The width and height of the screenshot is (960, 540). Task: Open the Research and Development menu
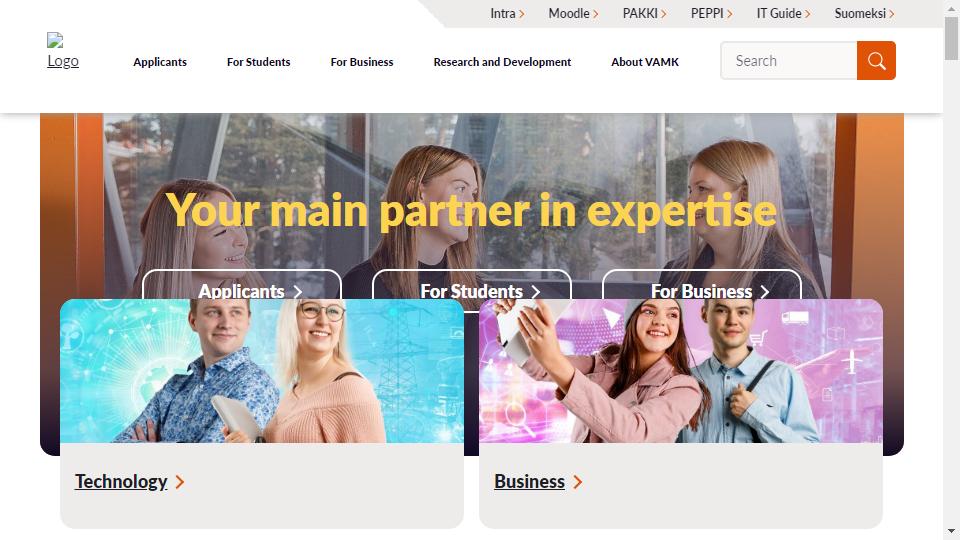[x=502, y=62]
